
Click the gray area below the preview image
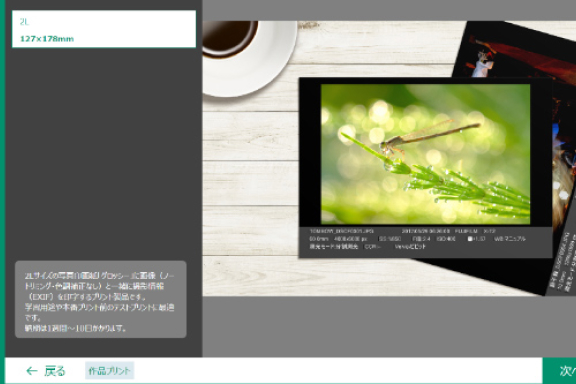tap(389, 326)
